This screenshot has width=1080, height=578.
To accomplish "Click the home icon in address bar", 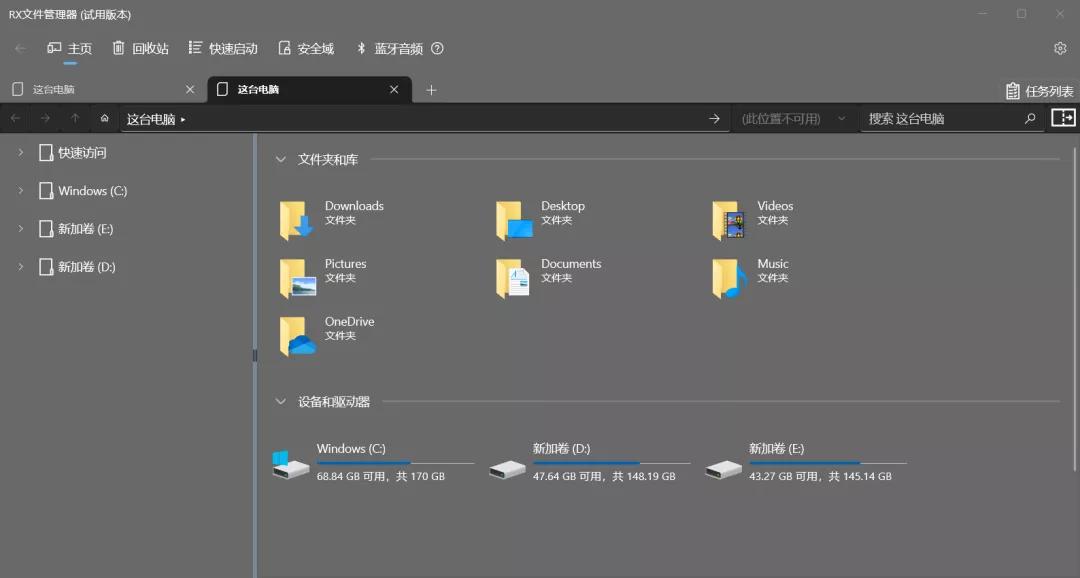I will [x=105, y=118].
